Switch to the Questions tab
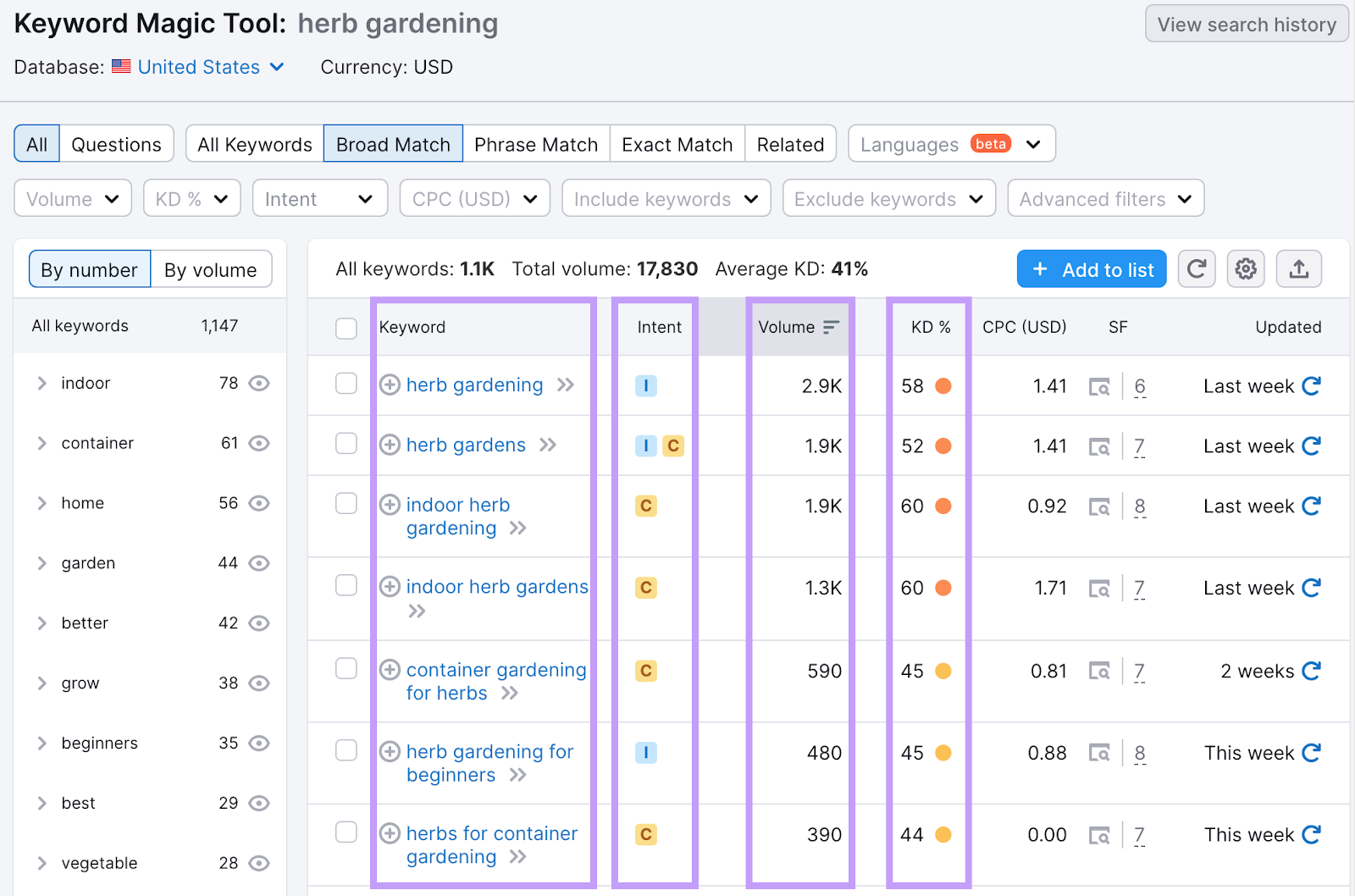Screen dimensions: 1355x896 coord(116,143)
